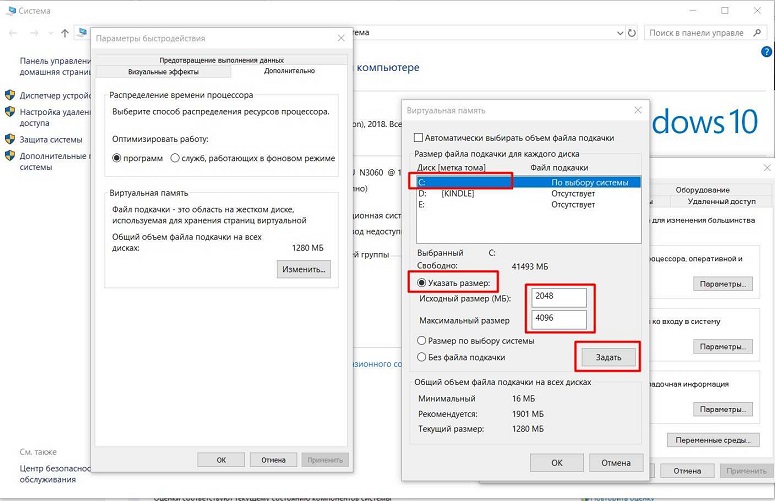The image size is (775, 501).
Task: Enable automatic paging file size checkbox
Action: pyautogui.click(x=419, y=138)
